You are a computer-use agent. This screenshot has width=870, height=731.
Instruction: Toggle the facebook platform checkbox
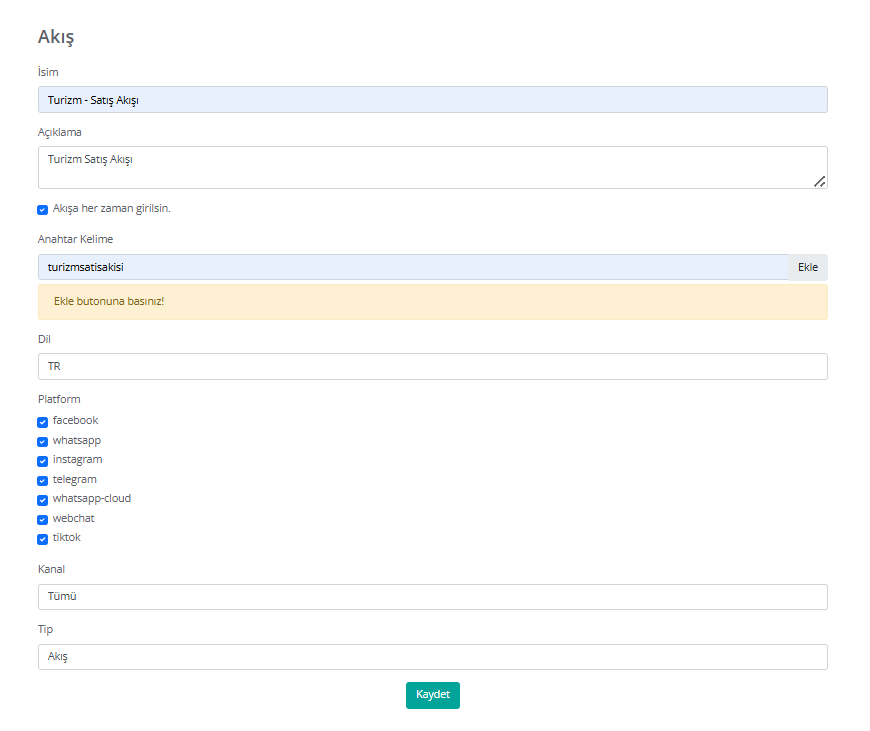pos(43,422)
